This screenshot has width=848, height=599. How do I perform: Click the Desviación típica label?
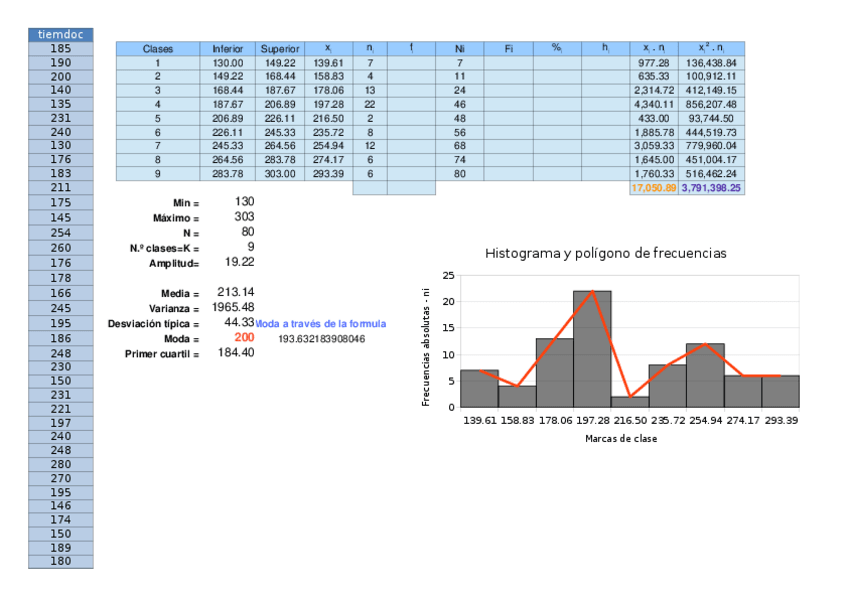[153, 324]
